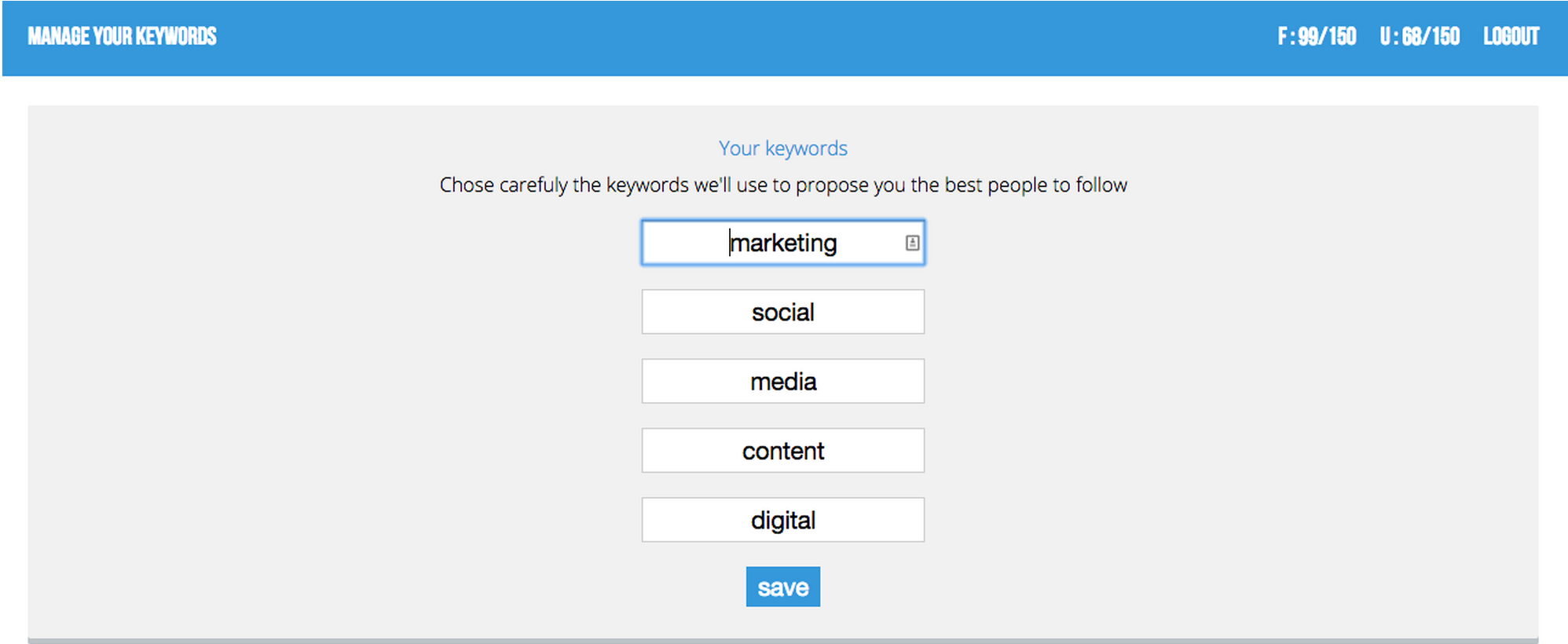Click the 'Your keywords' blue heading

point(782,148)
